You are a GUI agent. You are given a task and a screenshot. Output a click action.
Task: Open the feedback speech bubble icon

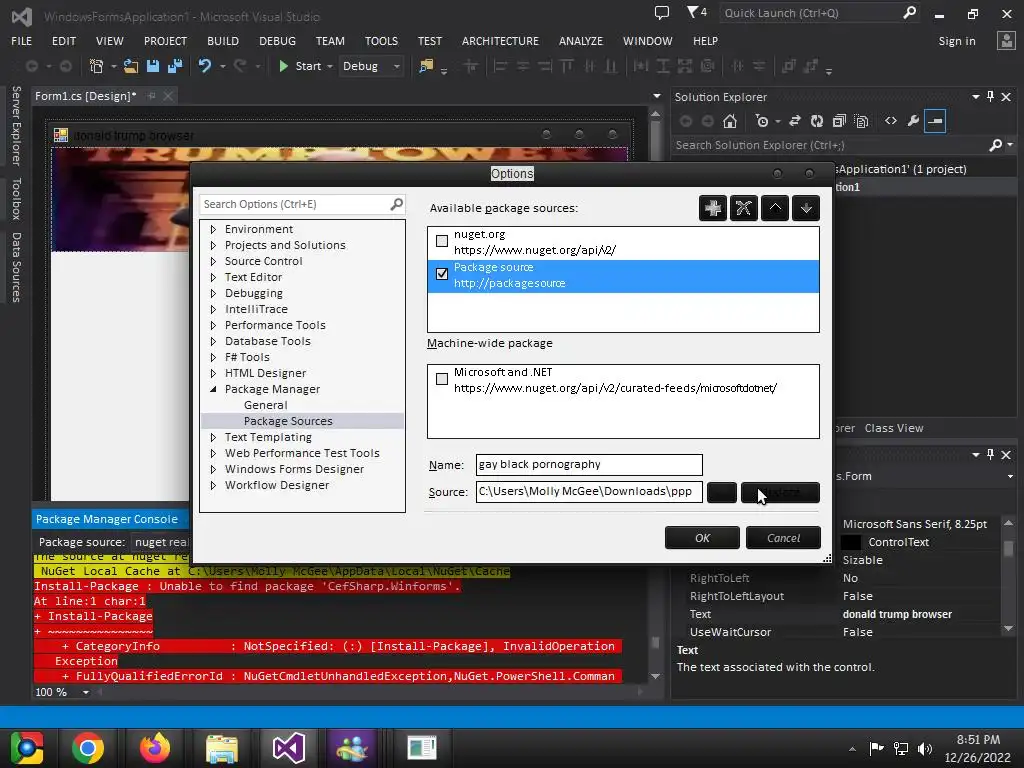pyautogui.click(x=662, y=12)
